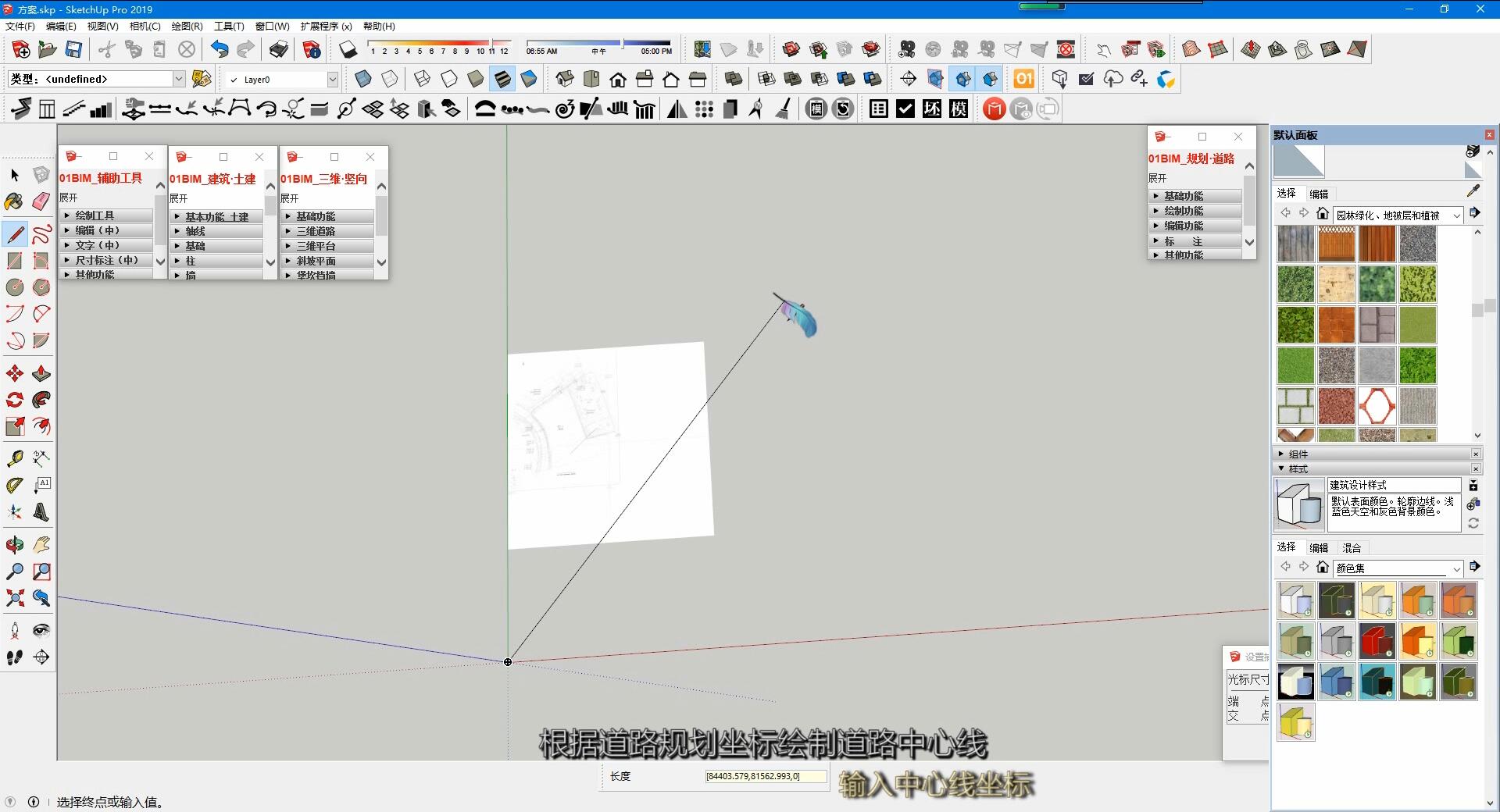Open the 扩展程序(x) menu
The image size is (1500, 812).
tap(326, 26)
